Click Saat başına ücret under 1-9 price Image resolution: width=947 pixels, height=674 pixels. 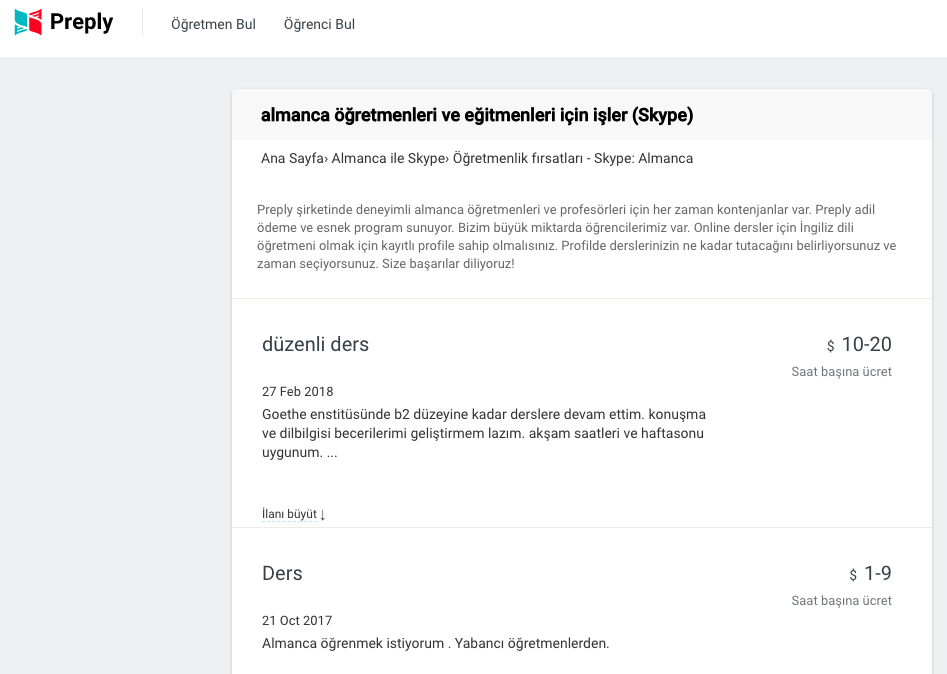tap(841, 601)
